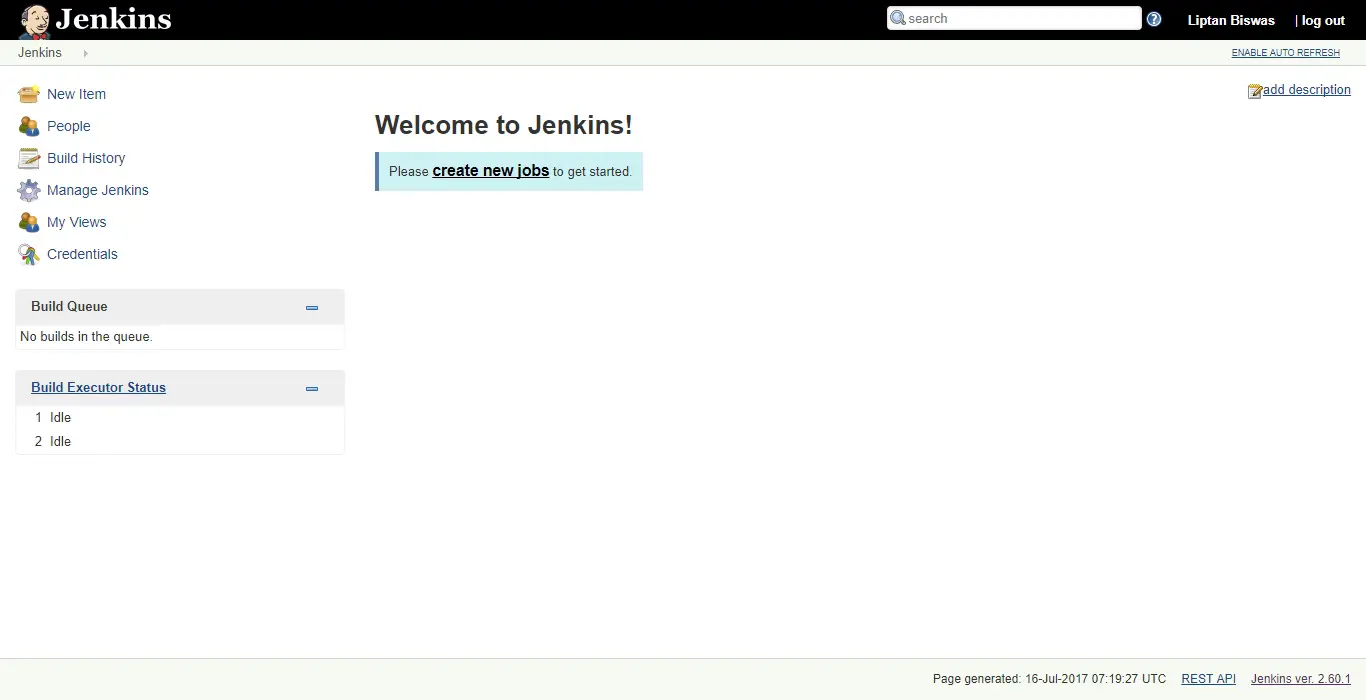Open Liptan Biswas user profile

pyautogui.click(x=1231, y=20)
